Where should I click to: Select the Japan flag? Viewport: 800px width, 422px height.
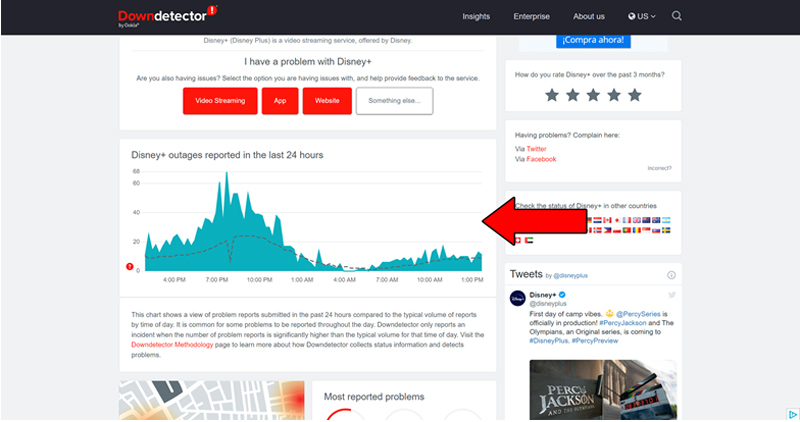pyautogui.click(x=617, y=220)
